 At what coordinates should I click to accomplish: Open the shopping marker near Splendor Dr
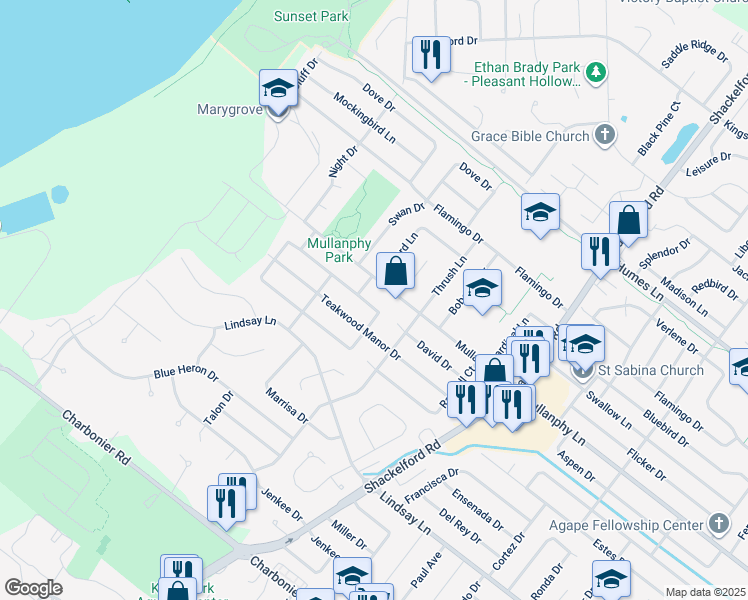click(628, 221)
